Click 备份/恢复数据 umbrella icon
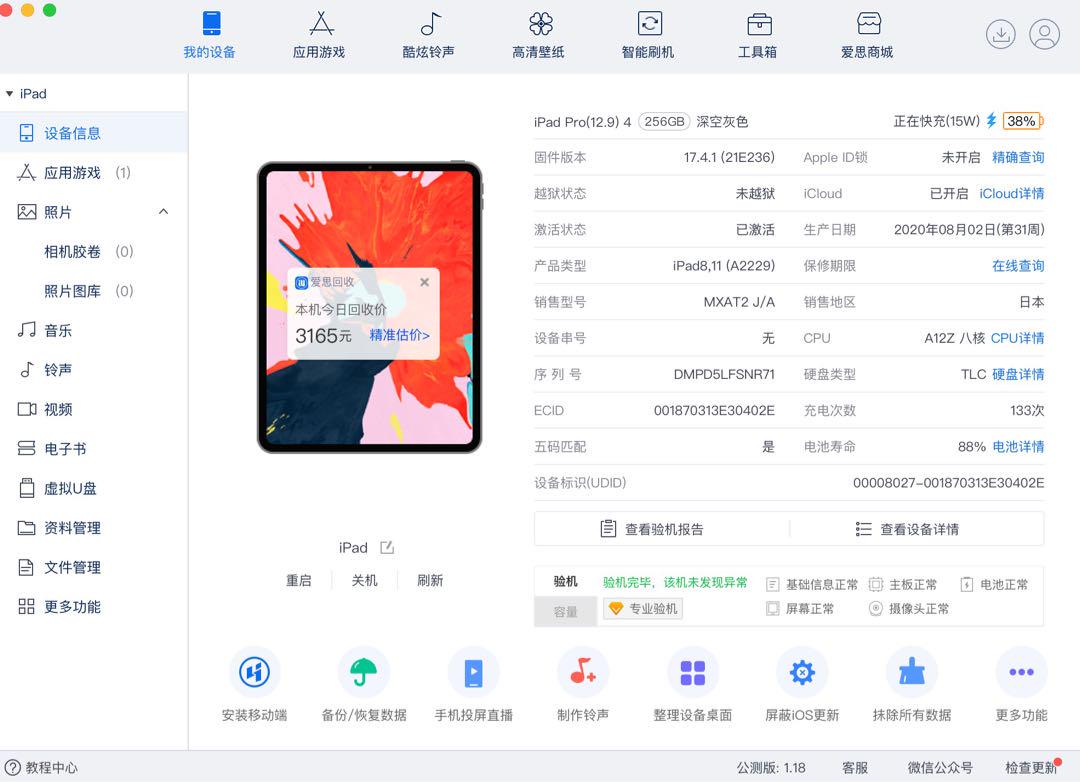1080x782 pixels. click(364, 672)
